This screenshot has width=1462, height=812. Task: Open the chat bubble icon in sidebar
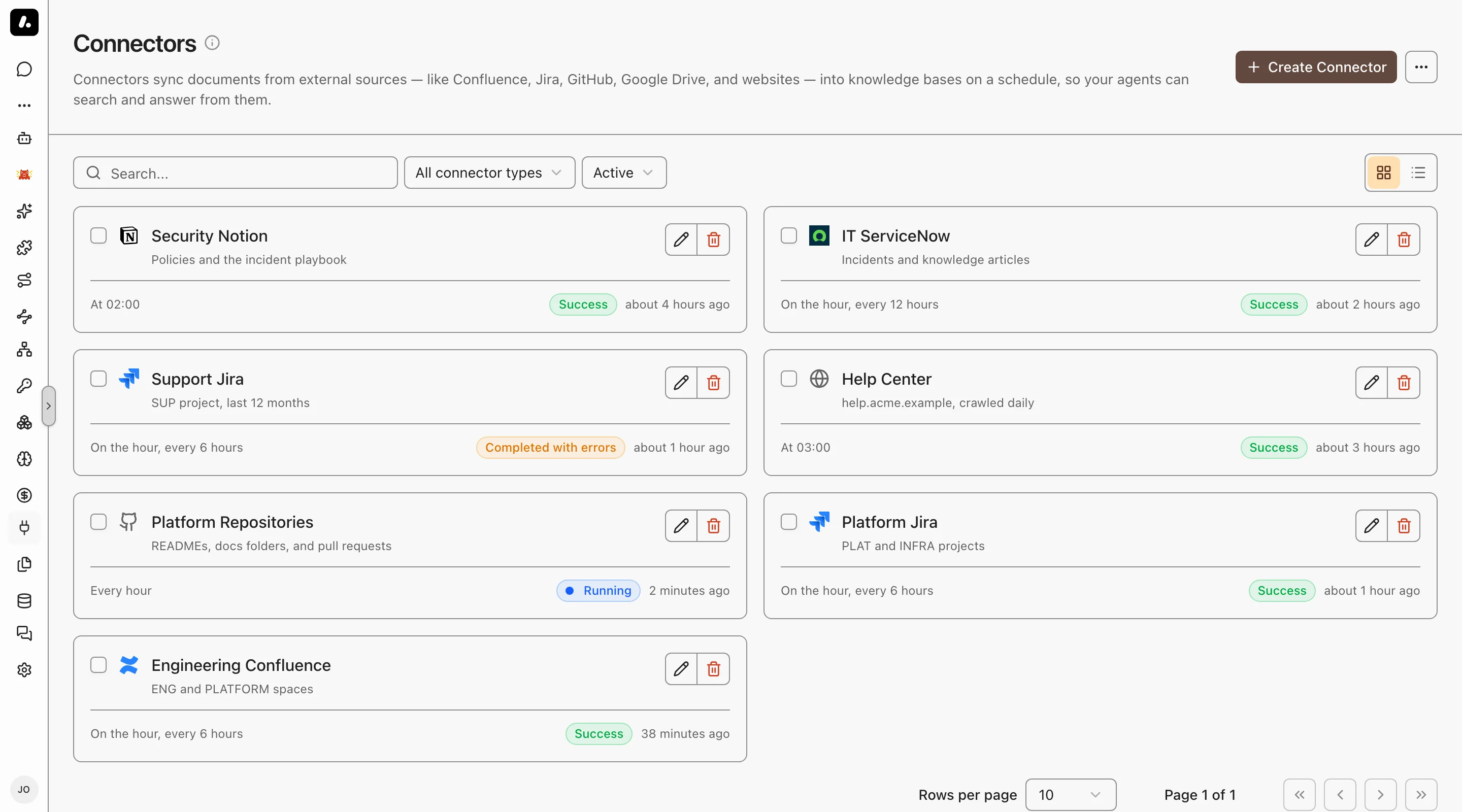tap(24, 69)
